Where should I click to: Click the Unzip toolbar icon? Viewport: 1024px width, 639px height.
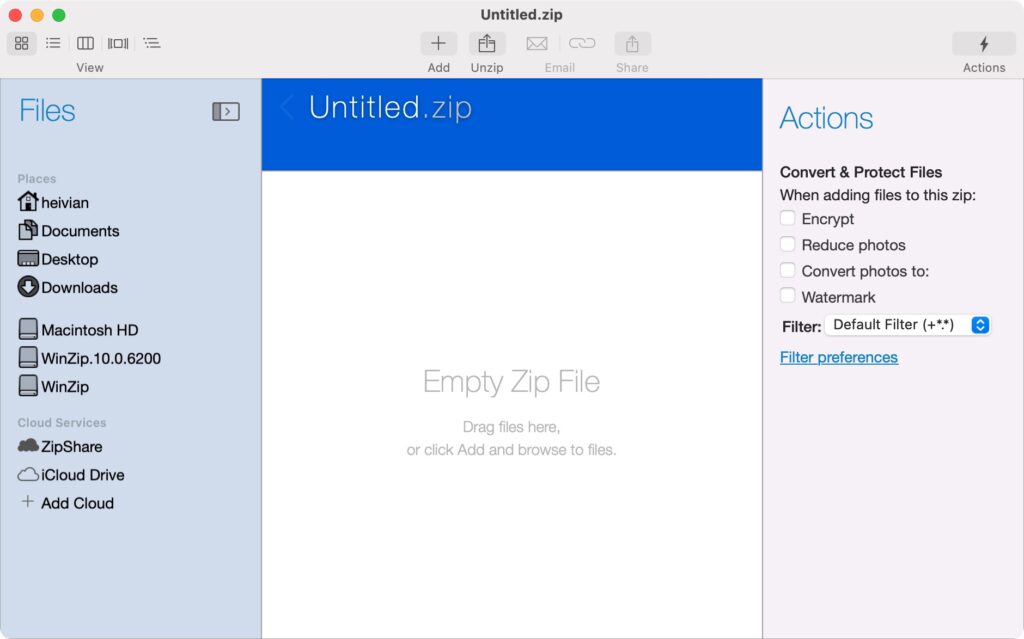tap(487, 43)
